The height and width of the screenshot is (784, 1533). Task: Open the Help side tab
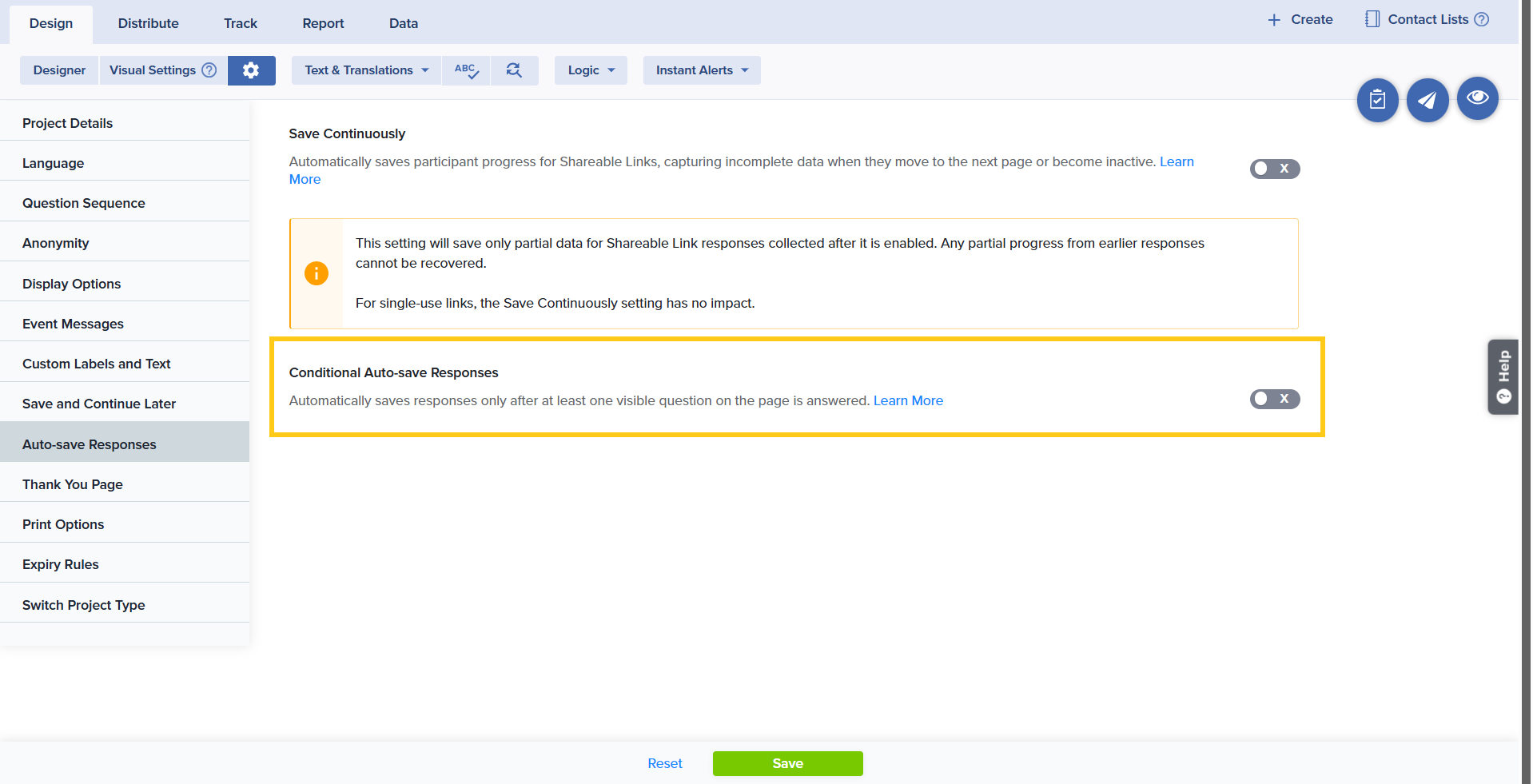(x=1503, y=376)
